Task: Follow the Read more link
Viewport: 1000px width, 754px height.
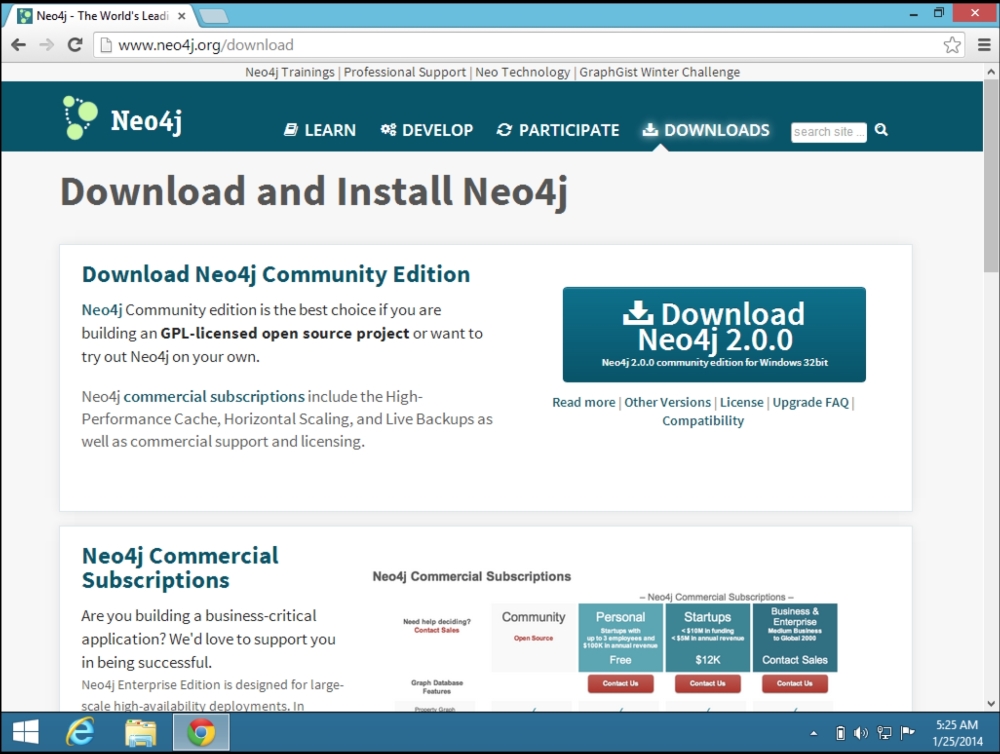Action: pos(584,403)
